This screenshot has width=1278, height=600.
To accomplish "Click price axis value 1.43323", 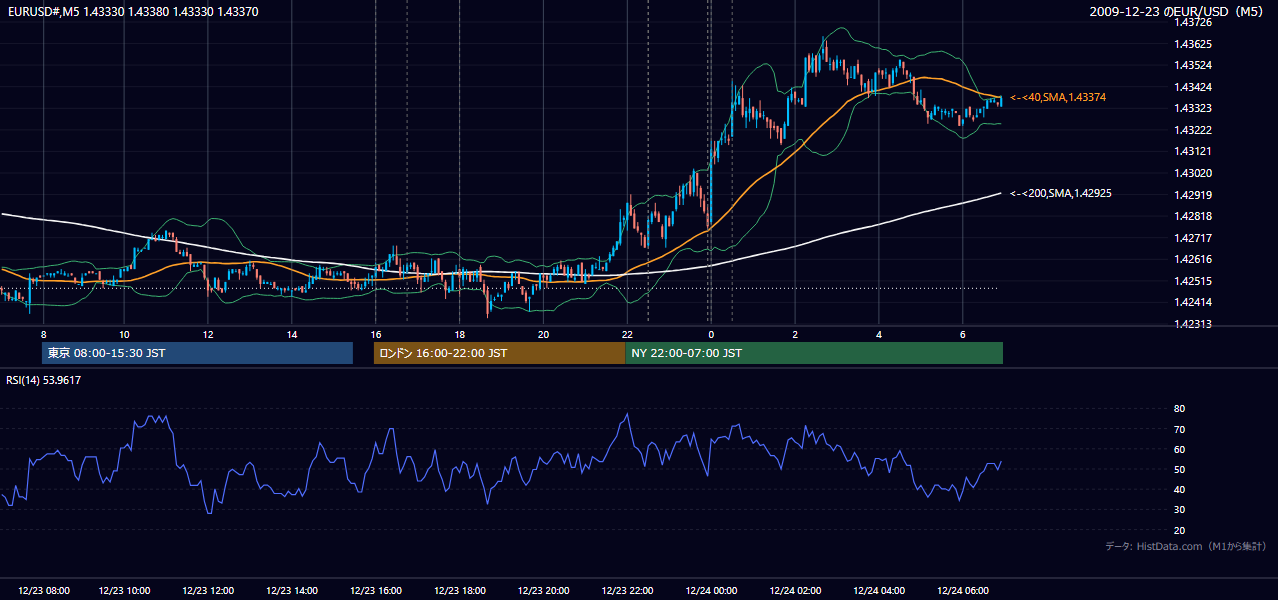I will pyautogui.click(x=1193, y=108).
